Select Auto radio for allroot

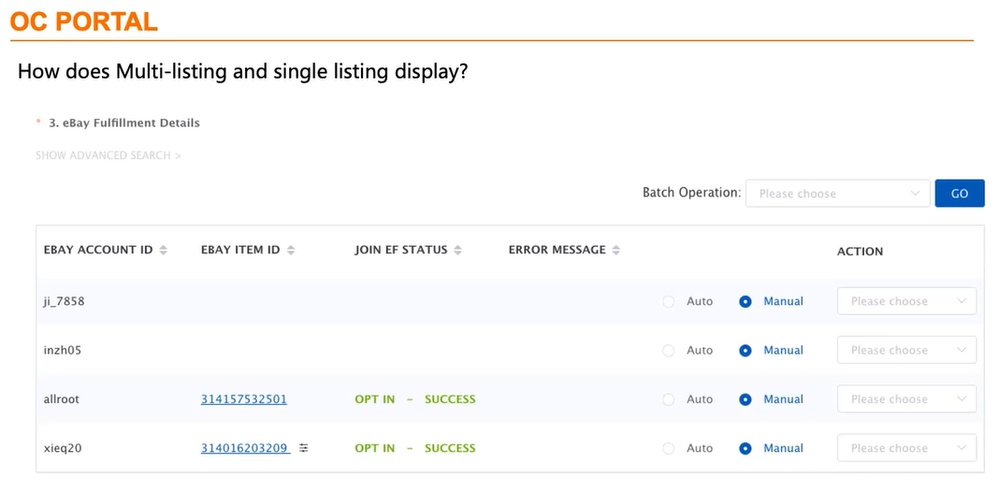pyautogui.click(x=668, y=399)
